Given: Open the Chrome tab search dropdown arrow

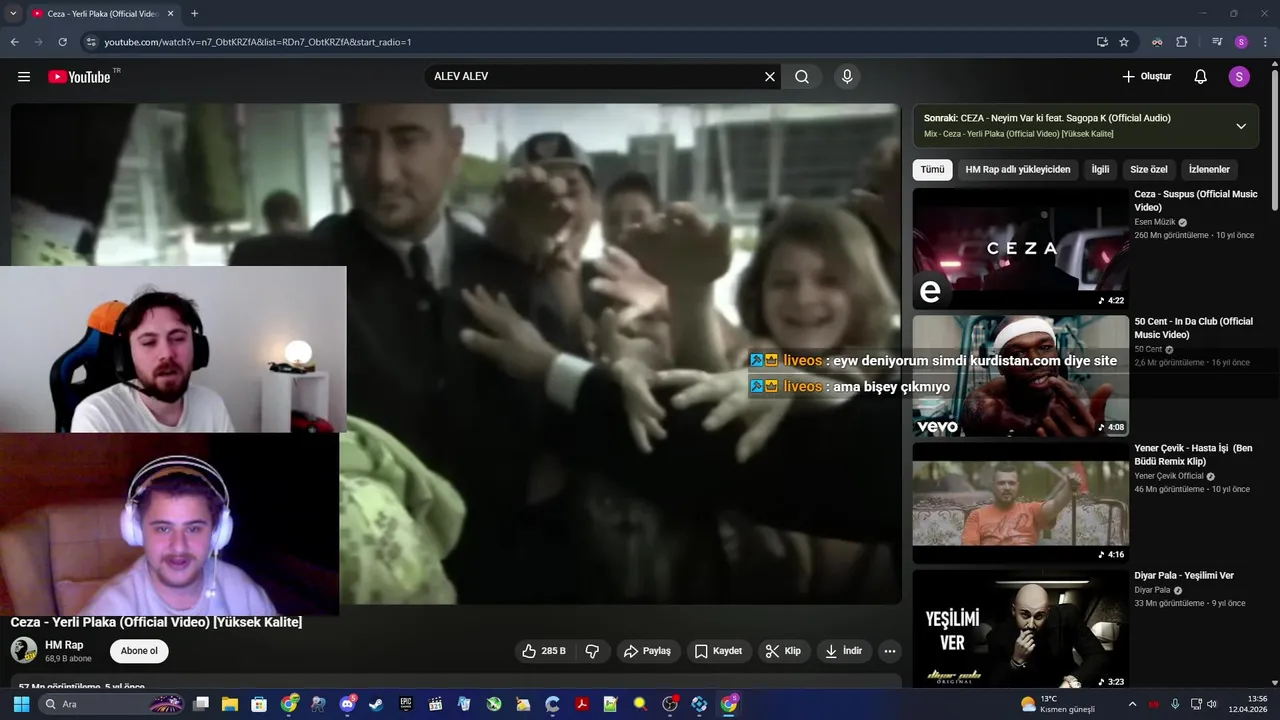Looking at the screenshot, I should [x=13, y=13].
